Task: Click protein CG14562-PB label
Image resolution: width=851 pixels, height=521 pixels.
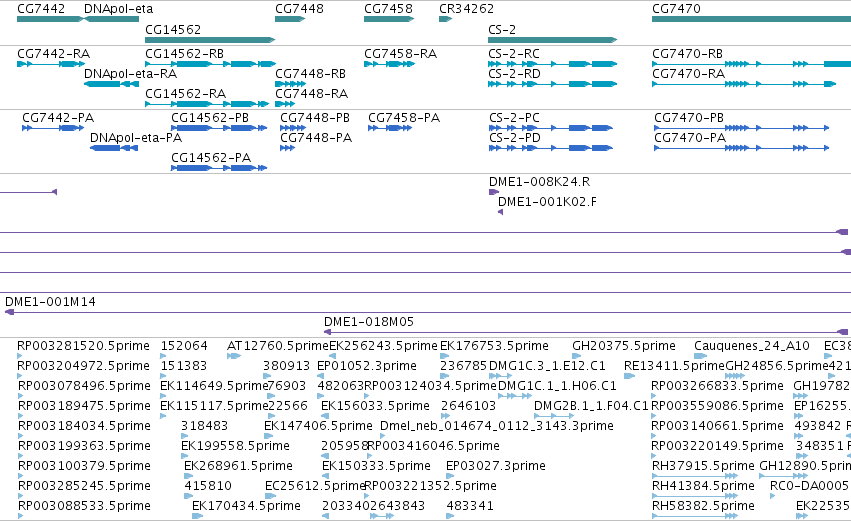Action: [210, 118]
